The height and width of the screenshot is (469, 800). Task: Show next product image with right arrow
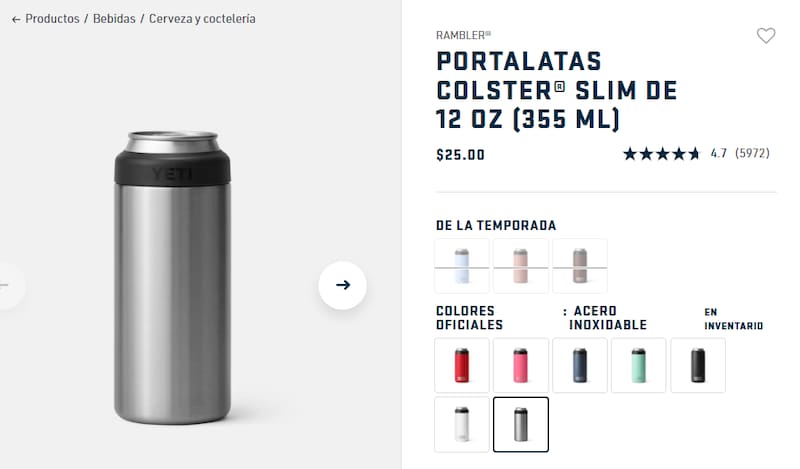pyautogui.click(x=342, y=285)
